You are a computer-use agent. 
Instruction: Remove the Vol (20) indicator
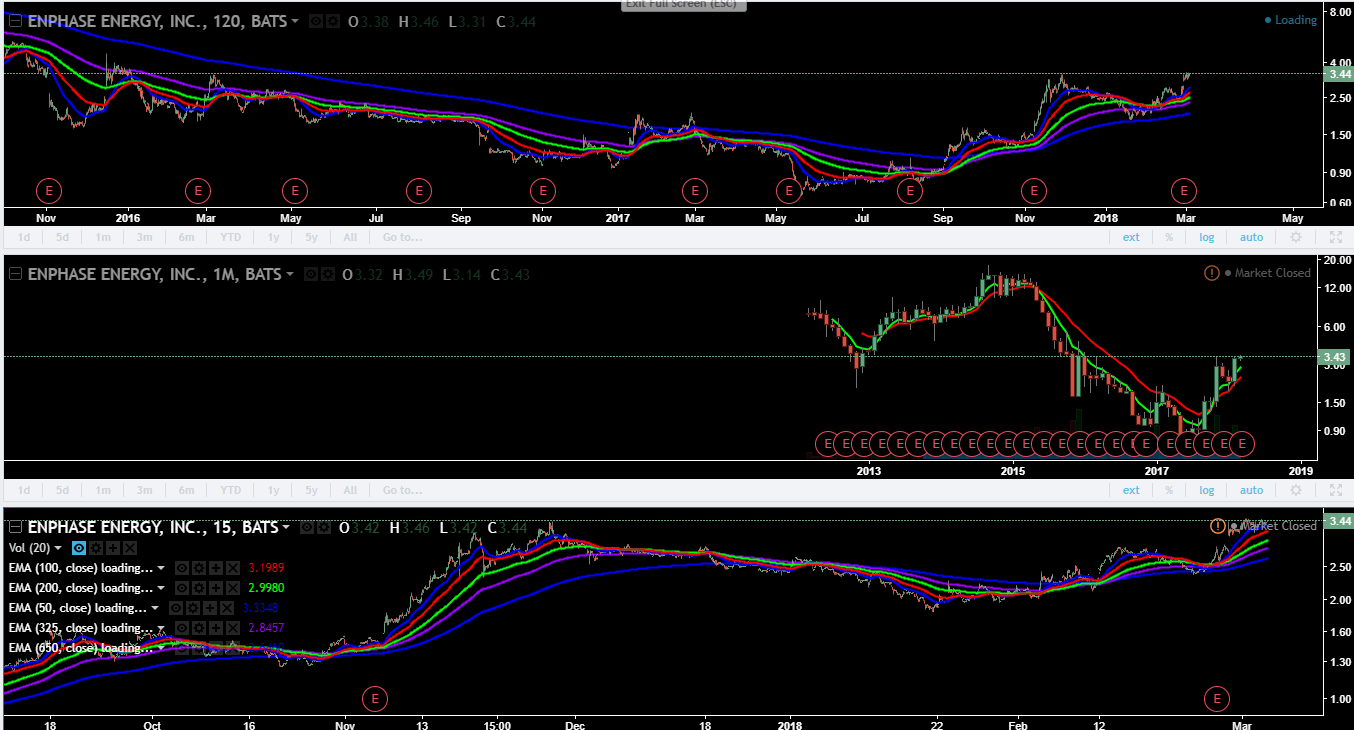tap(130, 548)
